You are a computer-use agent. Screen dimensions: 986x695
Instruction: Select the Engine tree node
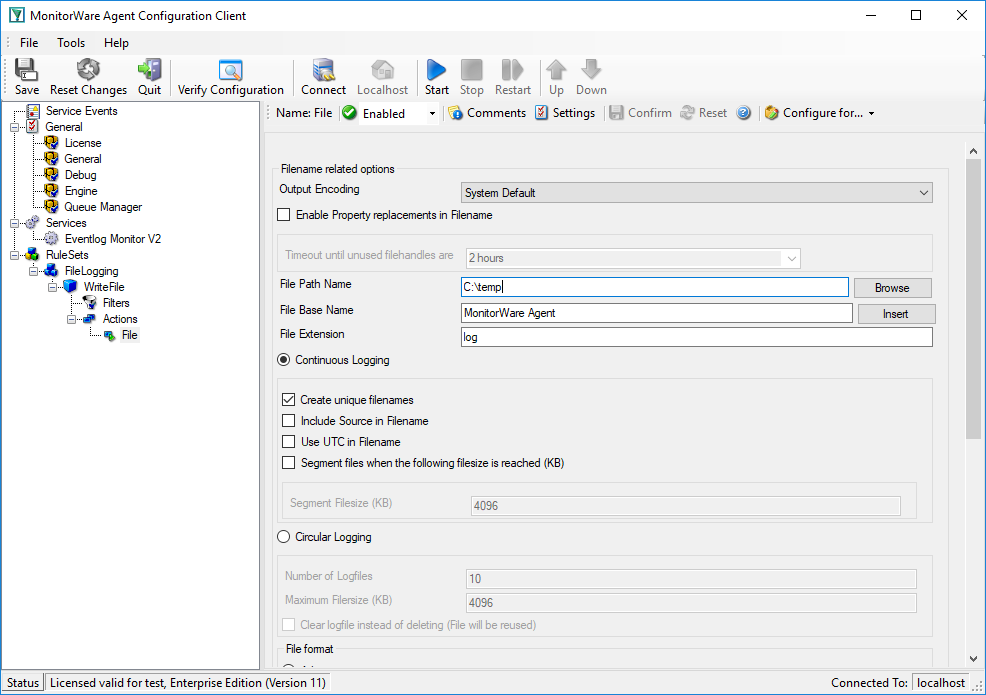[81, 191]
